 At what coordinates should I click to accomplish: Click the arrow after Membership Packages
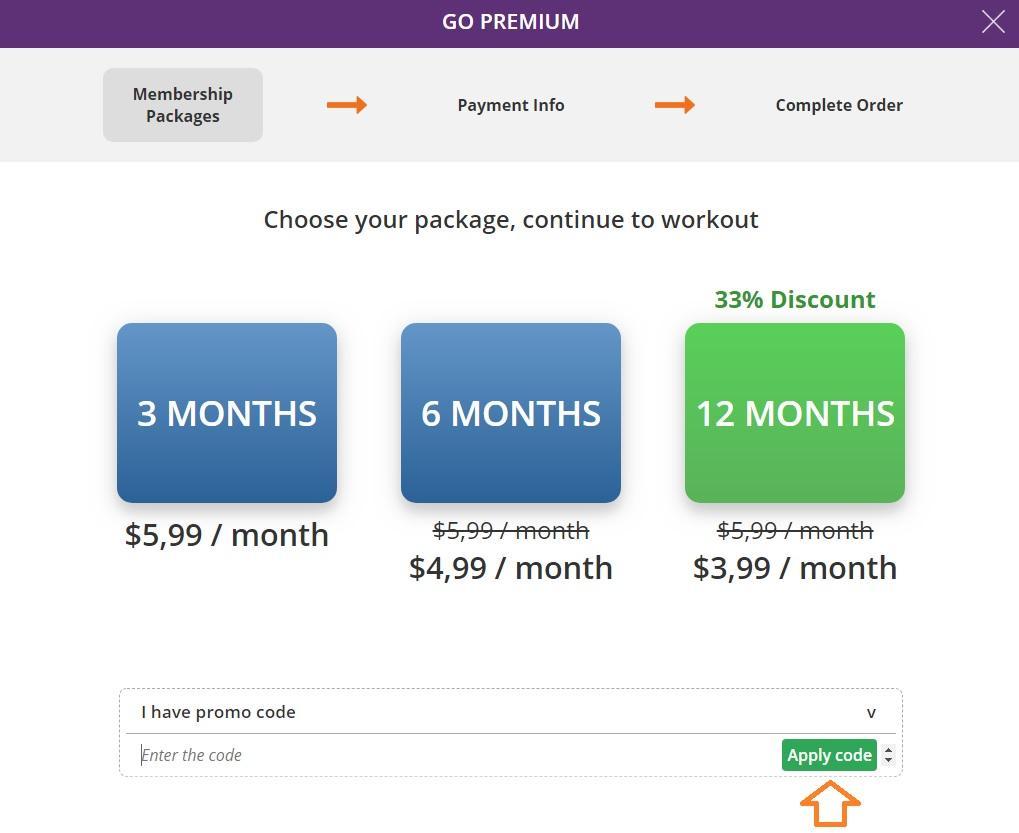pos(347,105)
